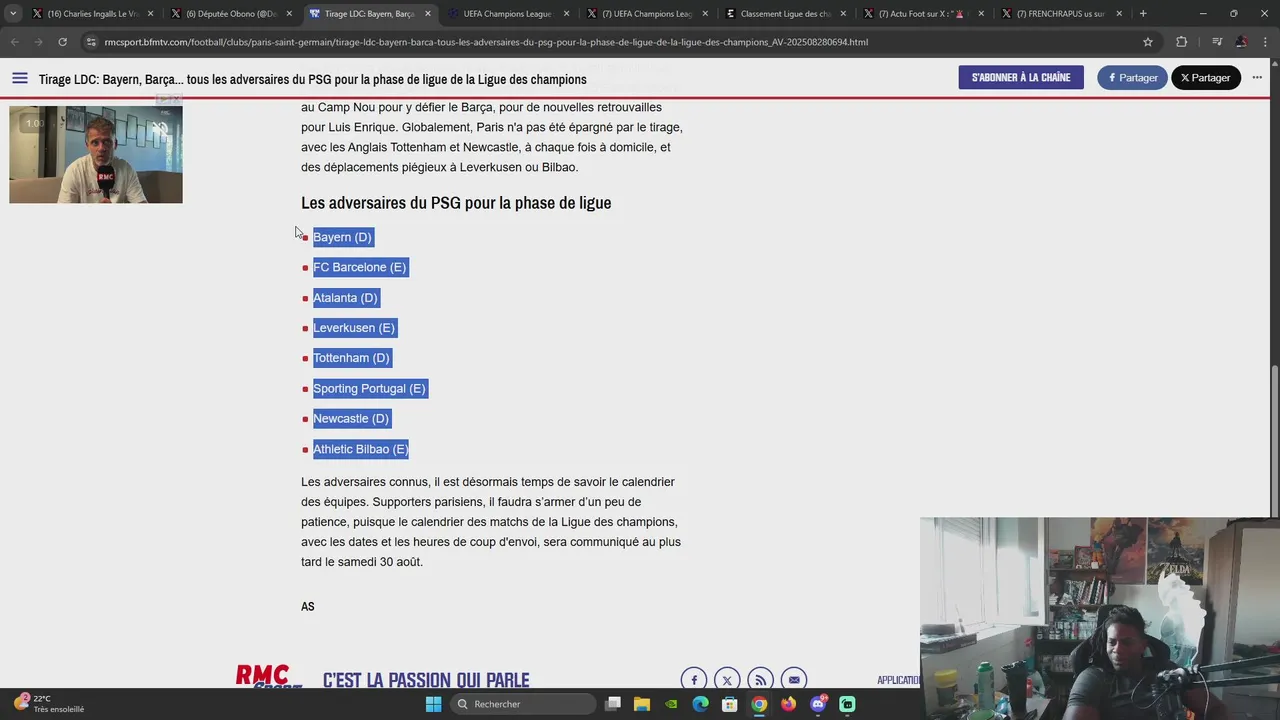
Task: Open File Explorer from the taskbar
Action: (x=642, y=704)
